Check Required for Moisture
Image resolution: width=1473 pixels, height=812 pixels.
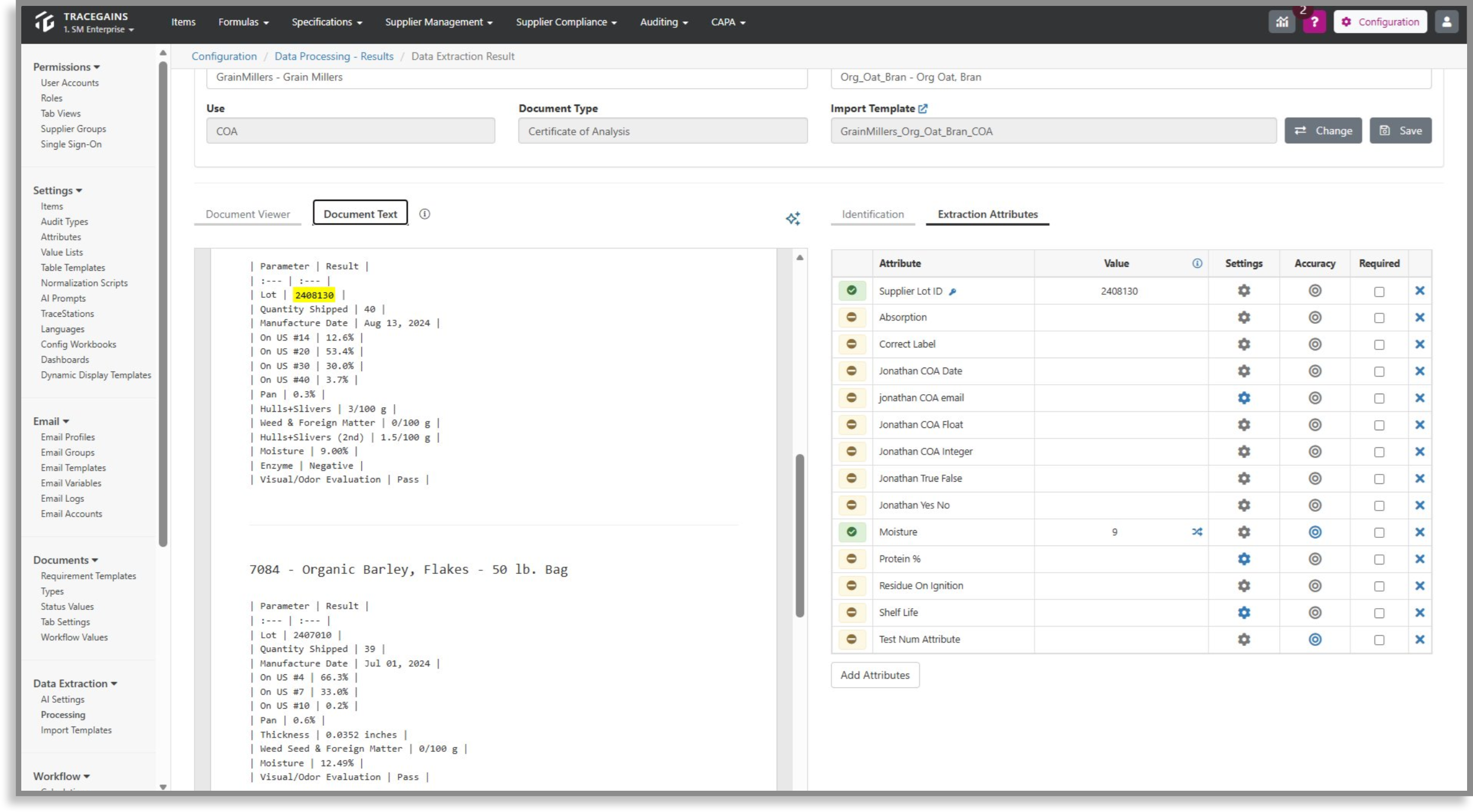pos(1379,532)
